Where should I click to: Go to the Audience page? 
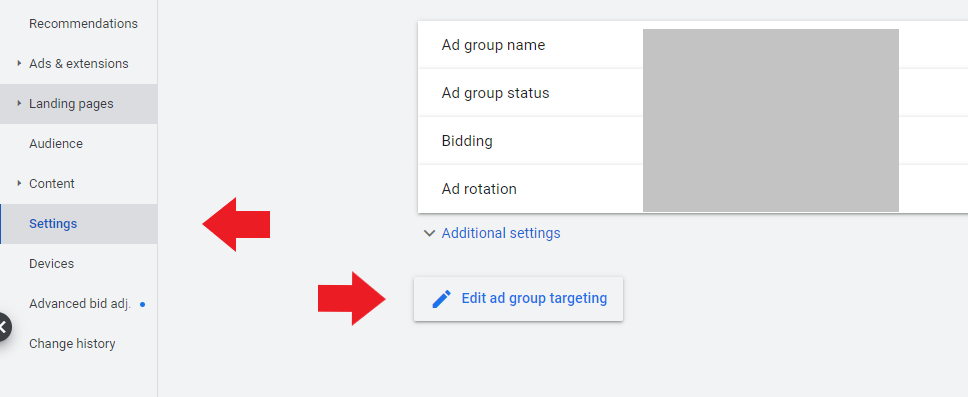click(56, 144)
